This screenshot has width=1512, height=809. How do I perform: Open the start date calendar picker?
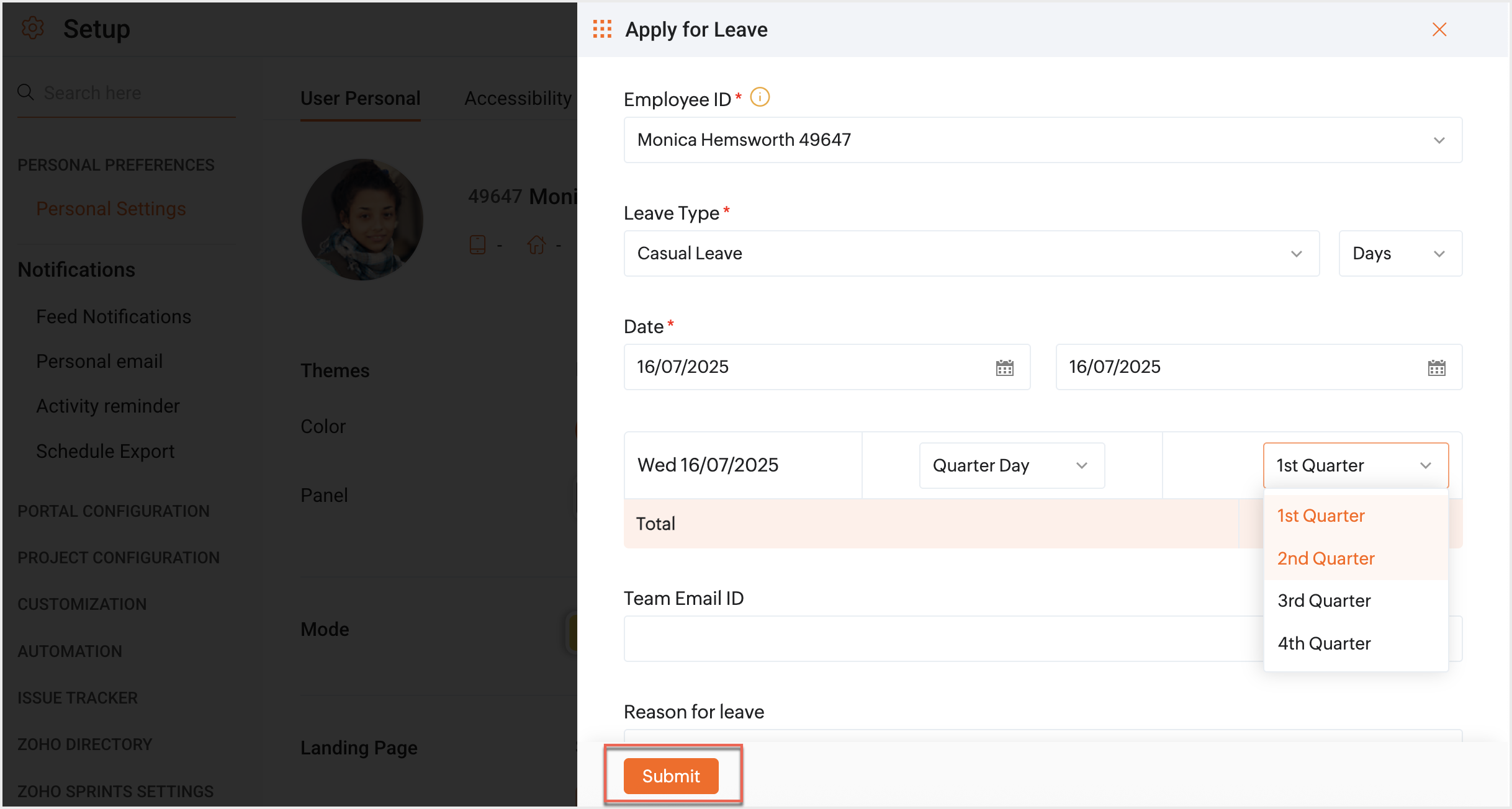point(1004,368)
